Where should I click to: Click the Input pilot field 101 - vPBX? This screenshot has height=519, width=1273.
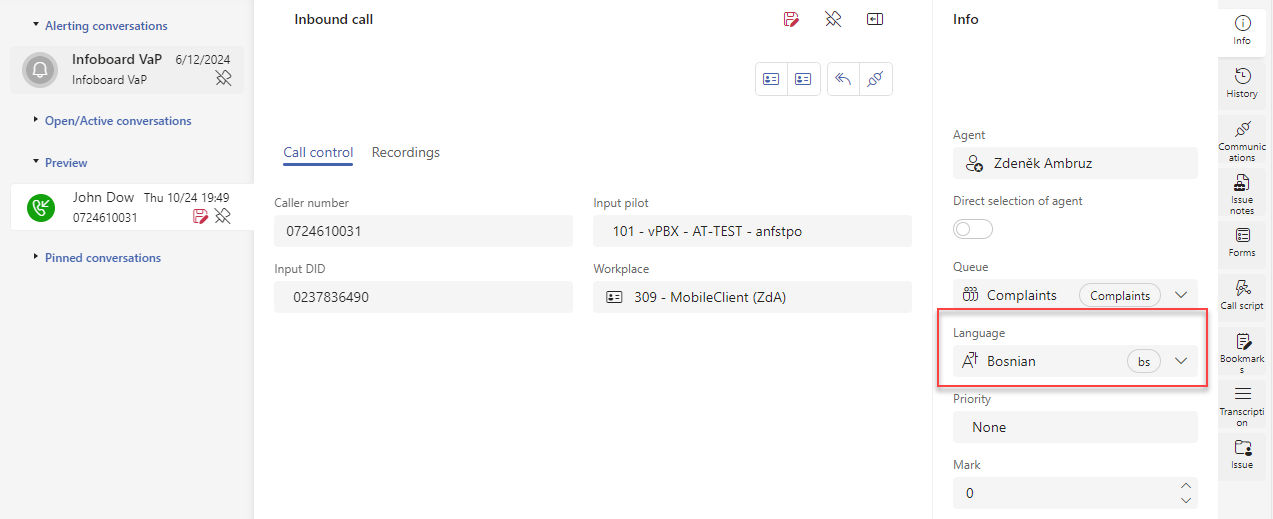tap(752, 231)
